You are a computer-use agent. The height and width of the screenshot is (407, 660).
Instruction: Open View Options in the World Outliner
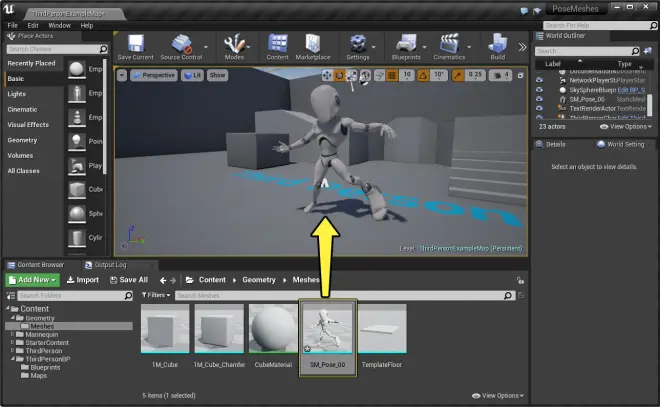(626, 127)
